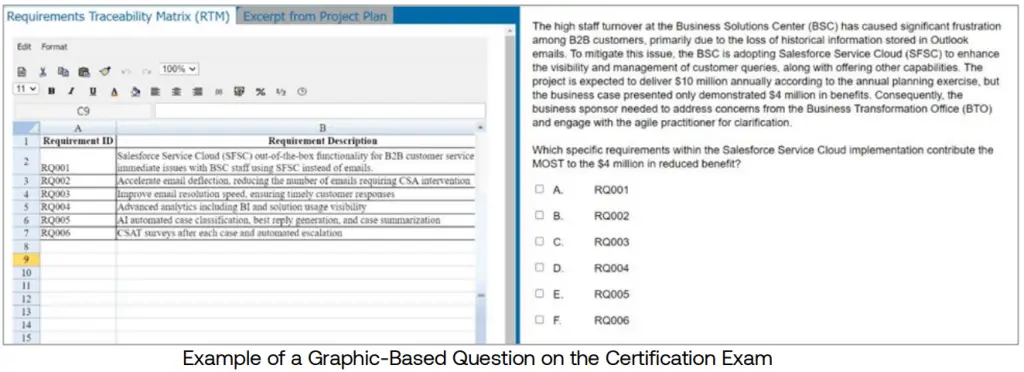
Task: Select row 15 header
Action: click(27, 337)
